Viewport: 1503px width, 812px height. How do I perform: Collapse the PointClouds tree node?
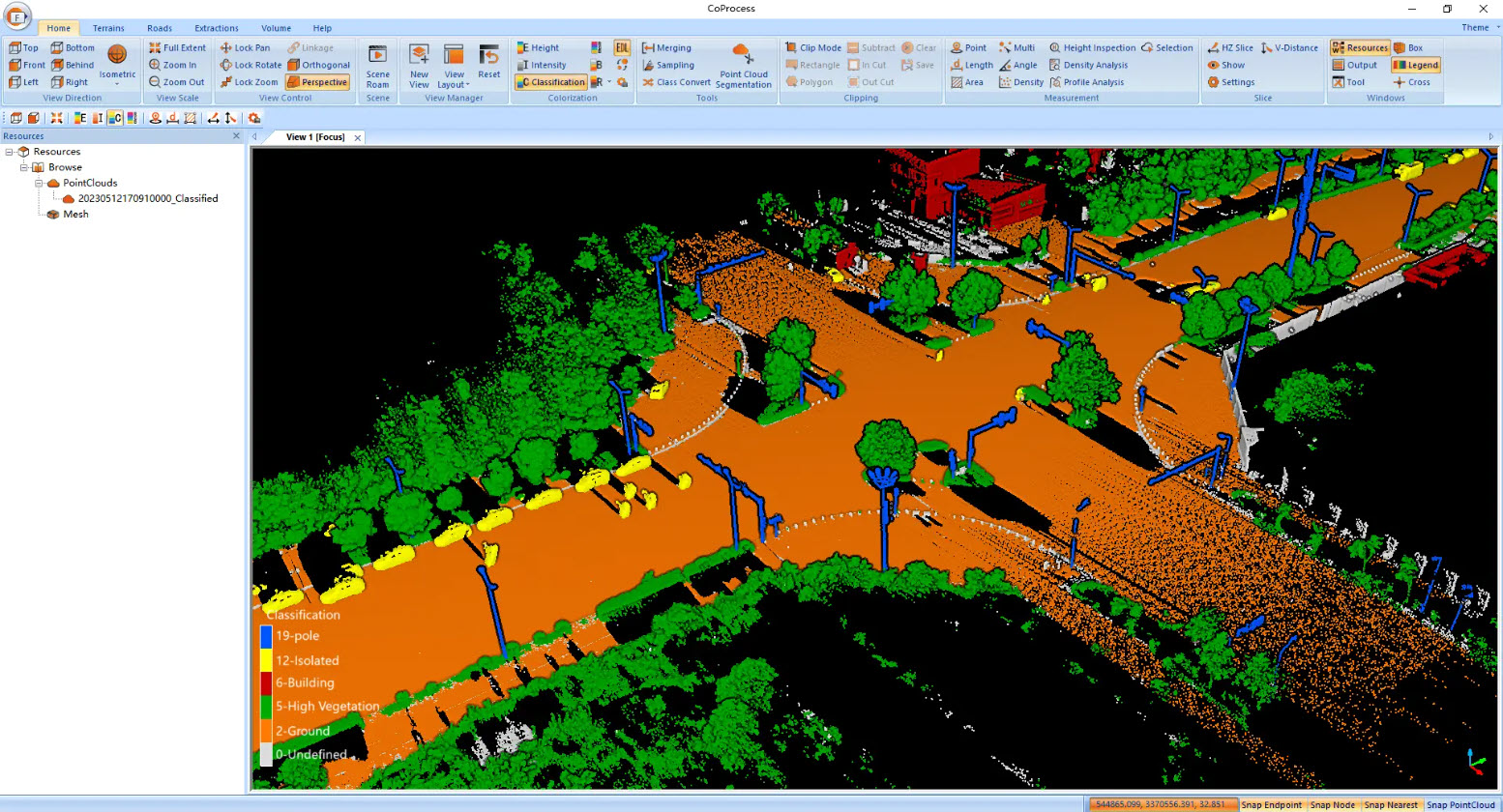[40, 183]
